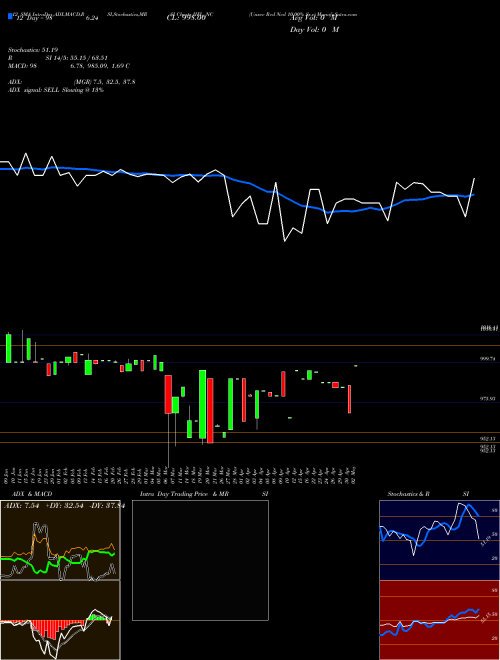Click the MACD histogram red bars panel
Image resolution: width=500 pixels, height=660 pixels.
coord(60,620)
